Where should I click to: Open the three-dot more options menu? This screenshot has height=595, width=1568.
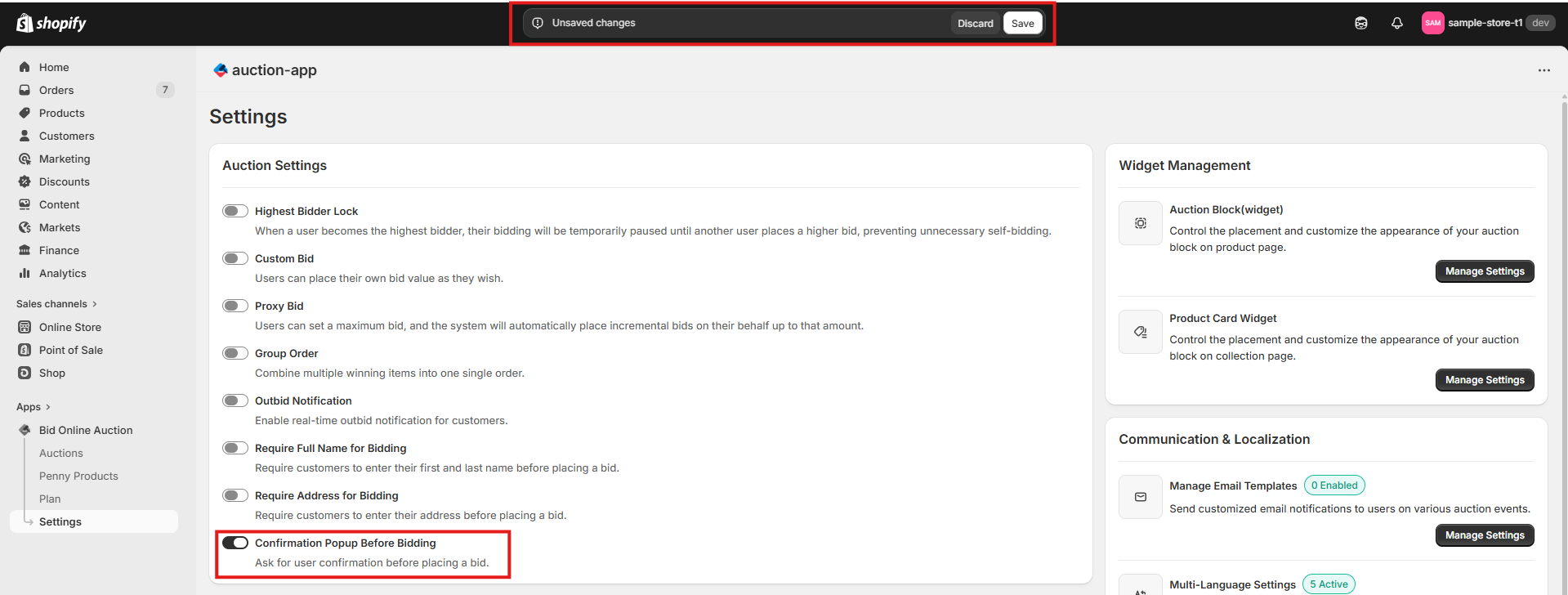(x=1543, y=70)
